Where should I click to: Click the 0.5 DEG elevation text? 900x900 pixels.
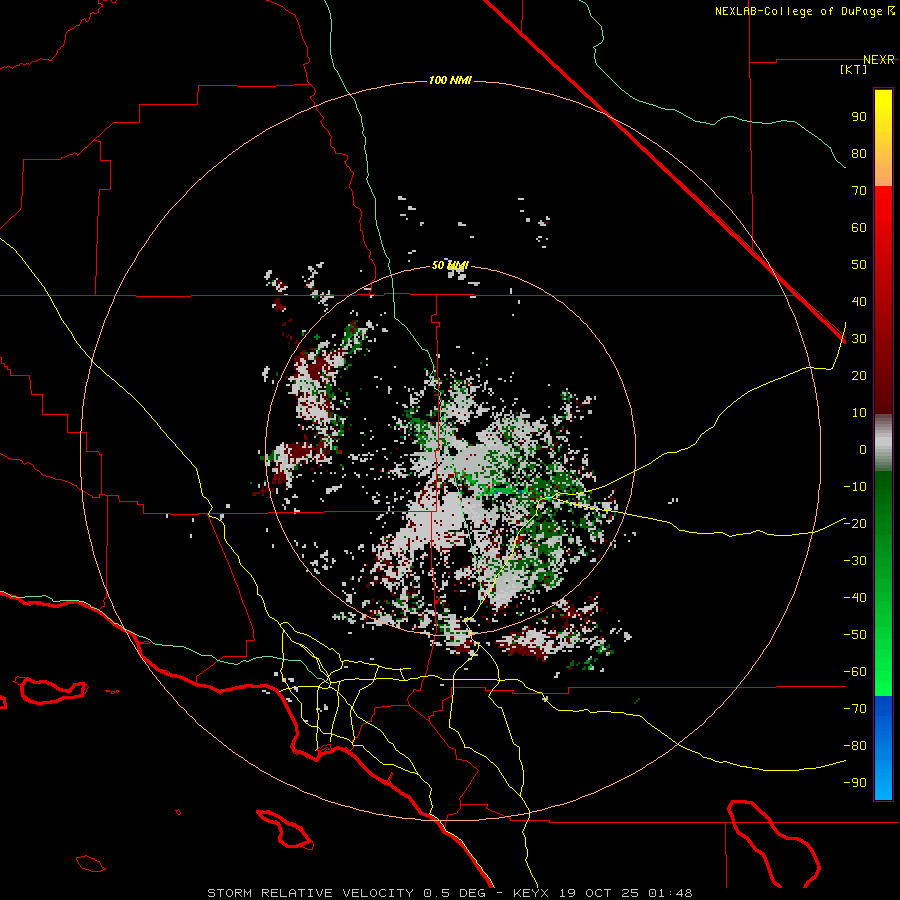click(x=455, y=893)
